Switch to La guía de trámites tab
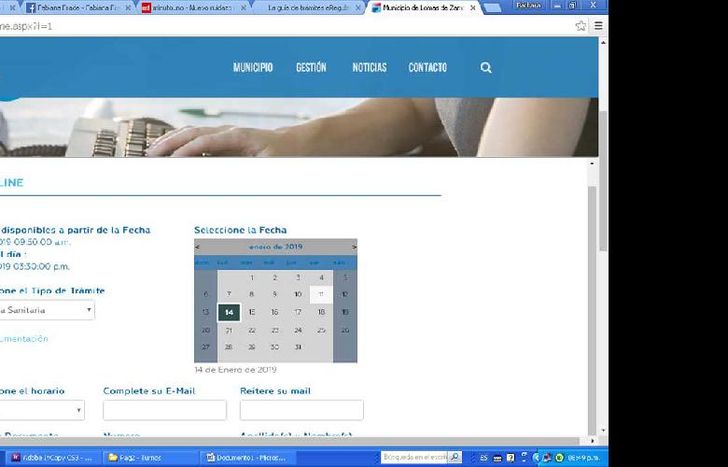 coord(309,8)
